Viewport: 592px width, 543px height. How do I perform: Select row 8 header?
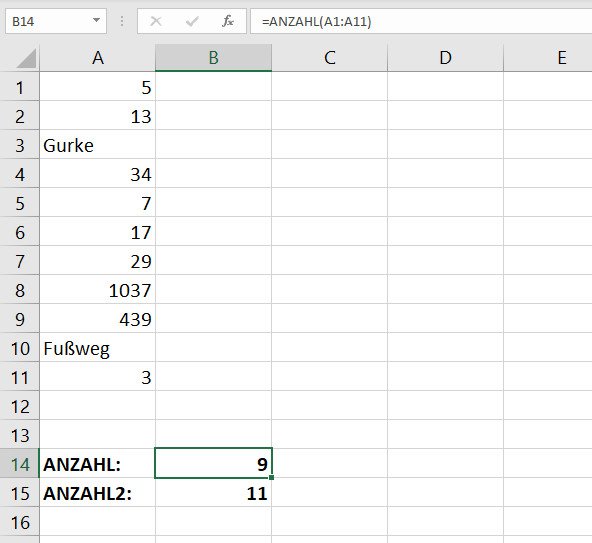pyautogui.click(x=20, y=290)
